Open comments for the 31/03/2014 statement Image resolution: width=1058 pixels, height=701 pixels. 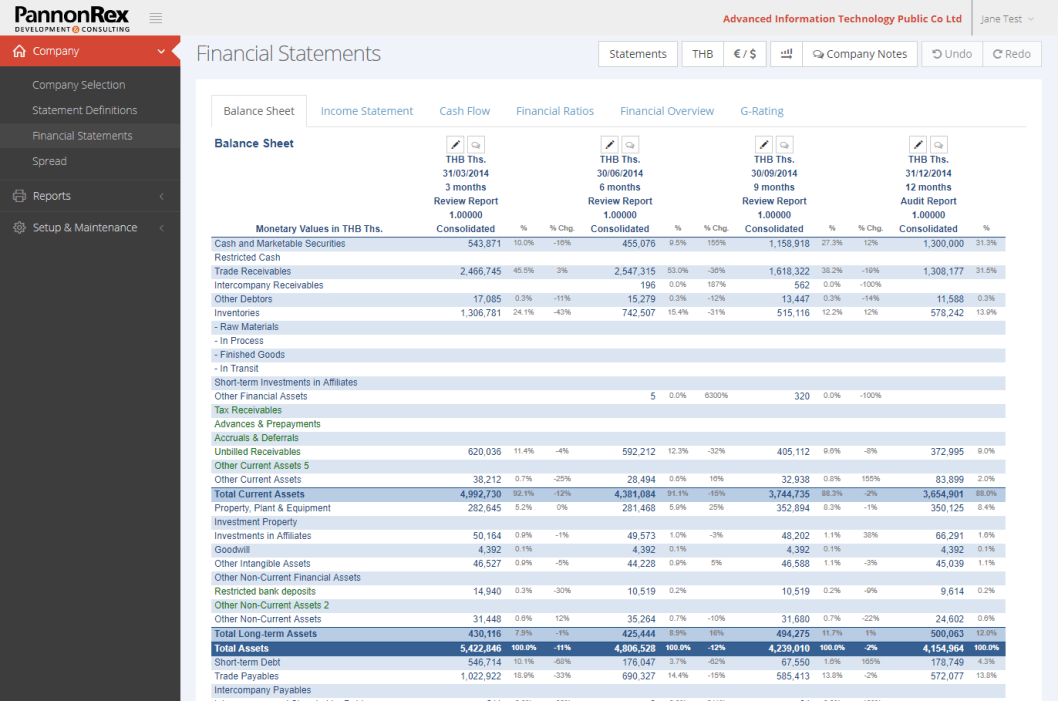click(x=476, y=144)
